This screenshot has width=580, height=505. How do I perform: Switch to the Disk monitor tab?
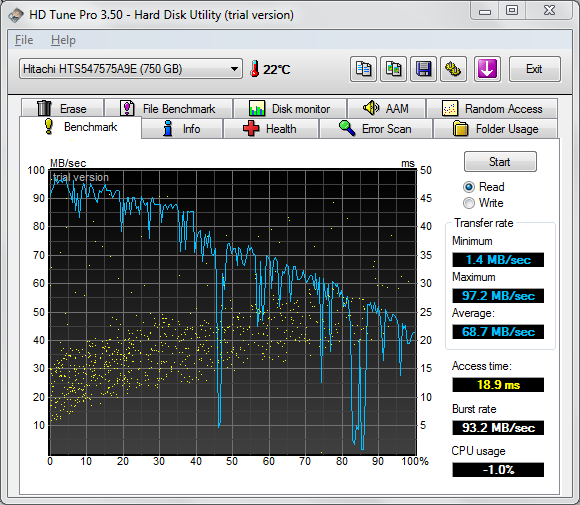[x=290, y=109]
